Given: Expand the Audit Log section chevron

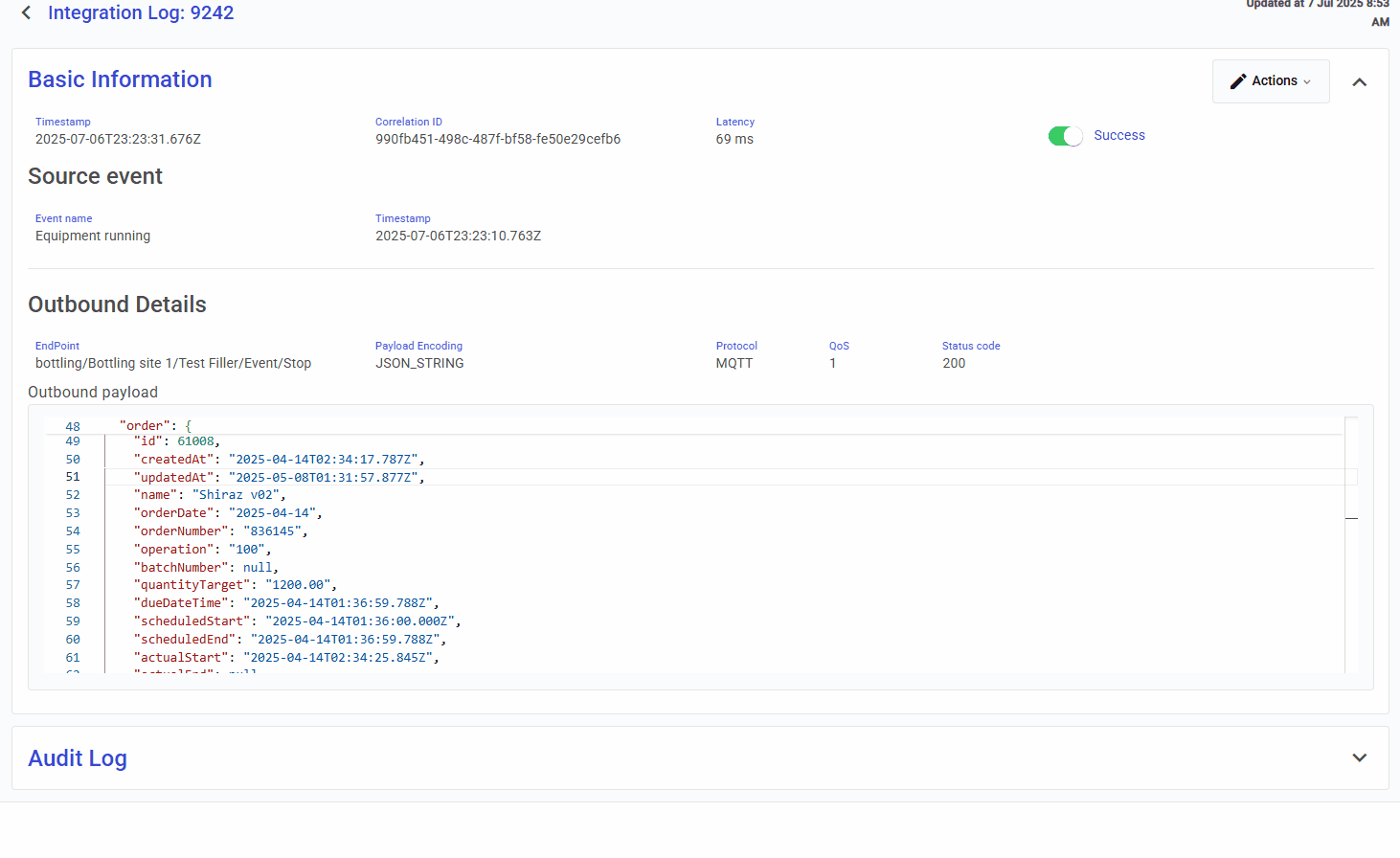Looking at the screenshot, I should click(1359, 757).
